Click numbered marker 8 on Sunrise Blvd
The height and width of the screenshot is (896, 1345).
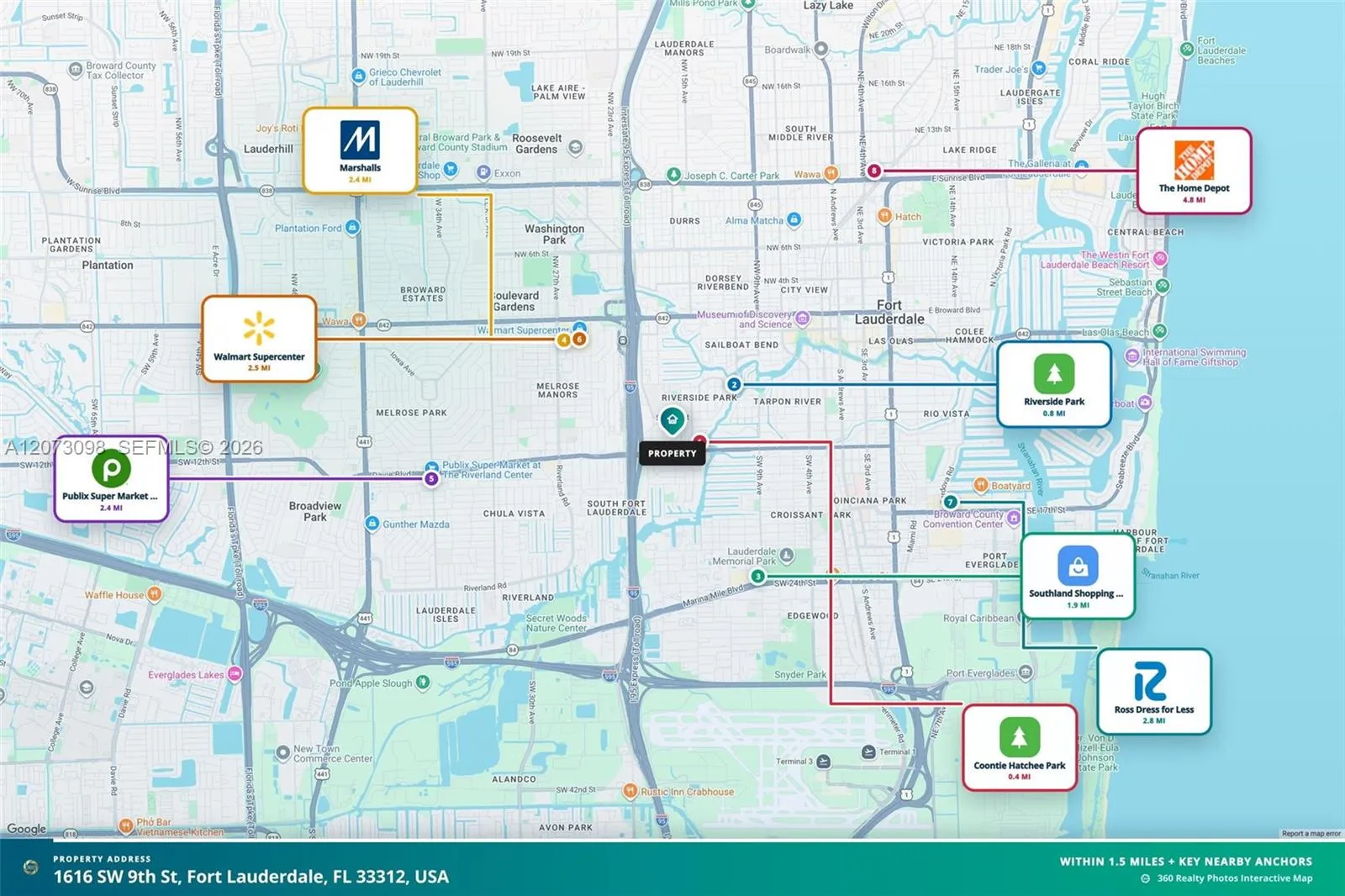coord(874,171)
